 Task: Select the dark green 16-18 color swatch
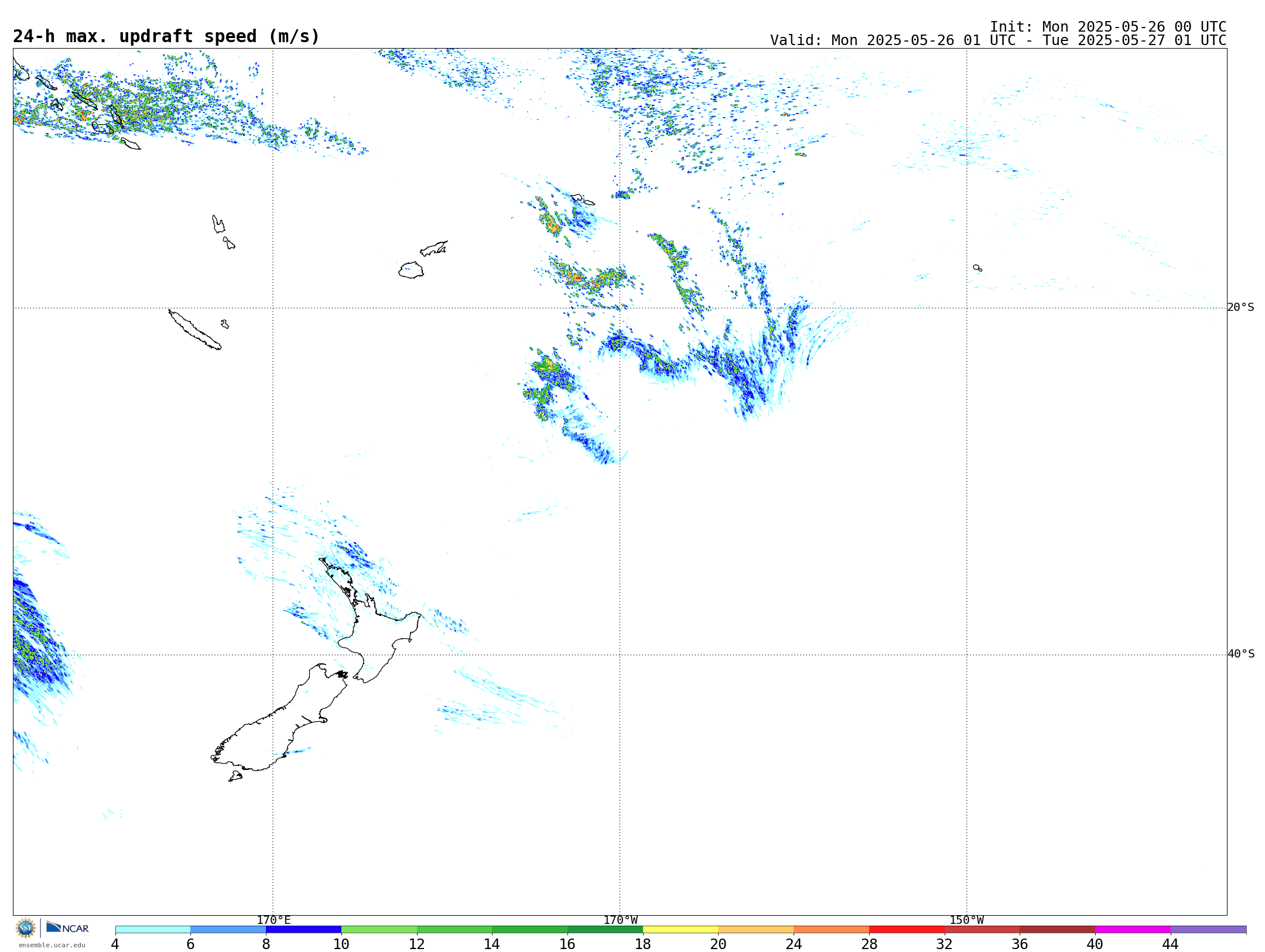point(605,930)
